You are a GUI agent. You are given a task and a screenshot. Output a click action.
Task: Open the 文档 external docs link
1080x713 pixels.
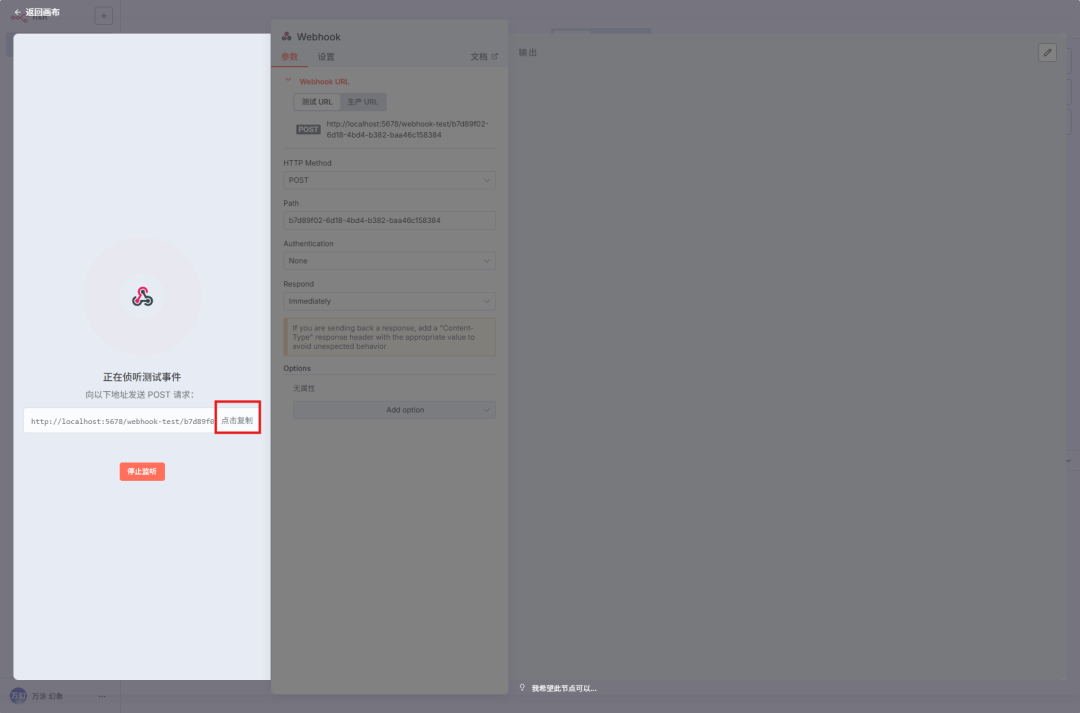pyautogui.click(x=484, y=57)
